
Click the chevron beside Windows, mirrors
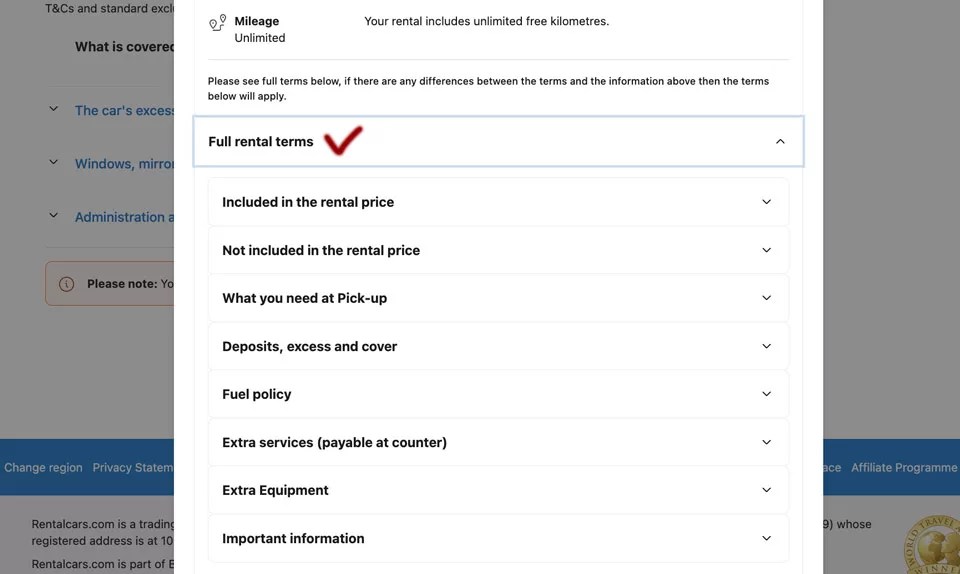pyautogui.click(x=54, y=163)
